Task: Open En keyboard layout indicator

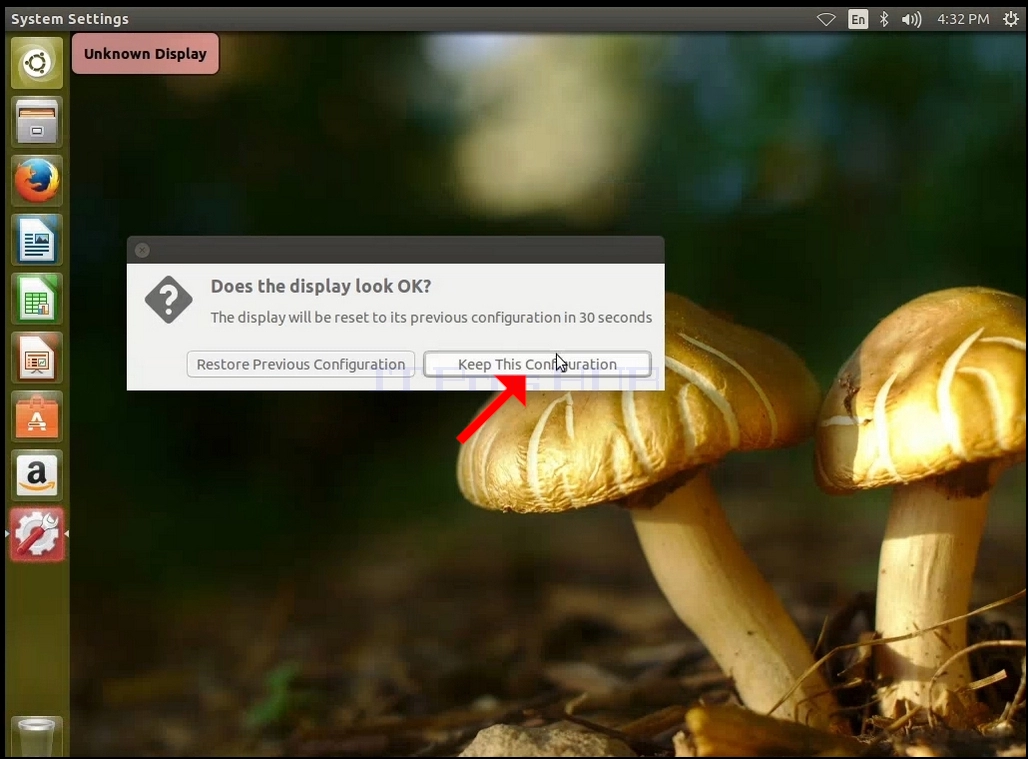Action: pos(858,20)
